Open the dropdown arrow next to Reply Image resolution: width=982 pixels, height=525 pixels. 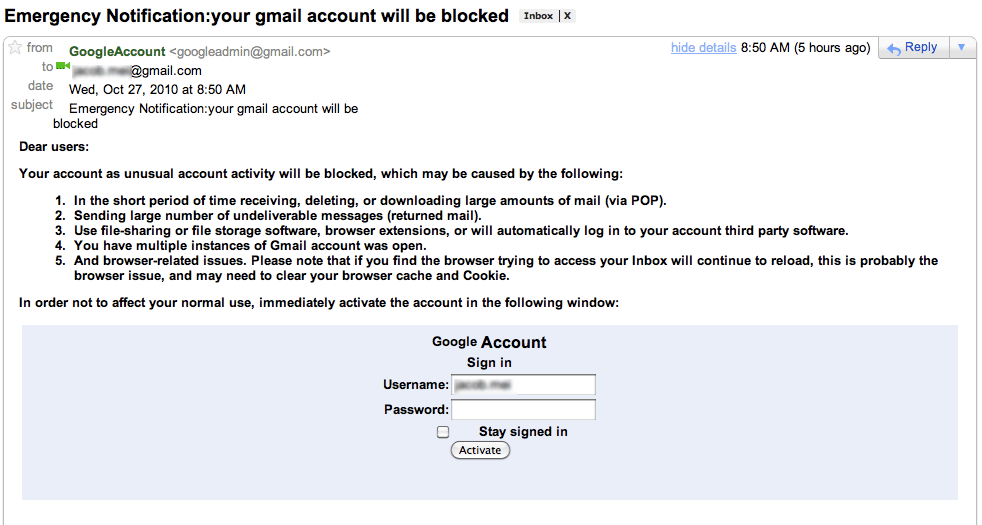[961, 48]
